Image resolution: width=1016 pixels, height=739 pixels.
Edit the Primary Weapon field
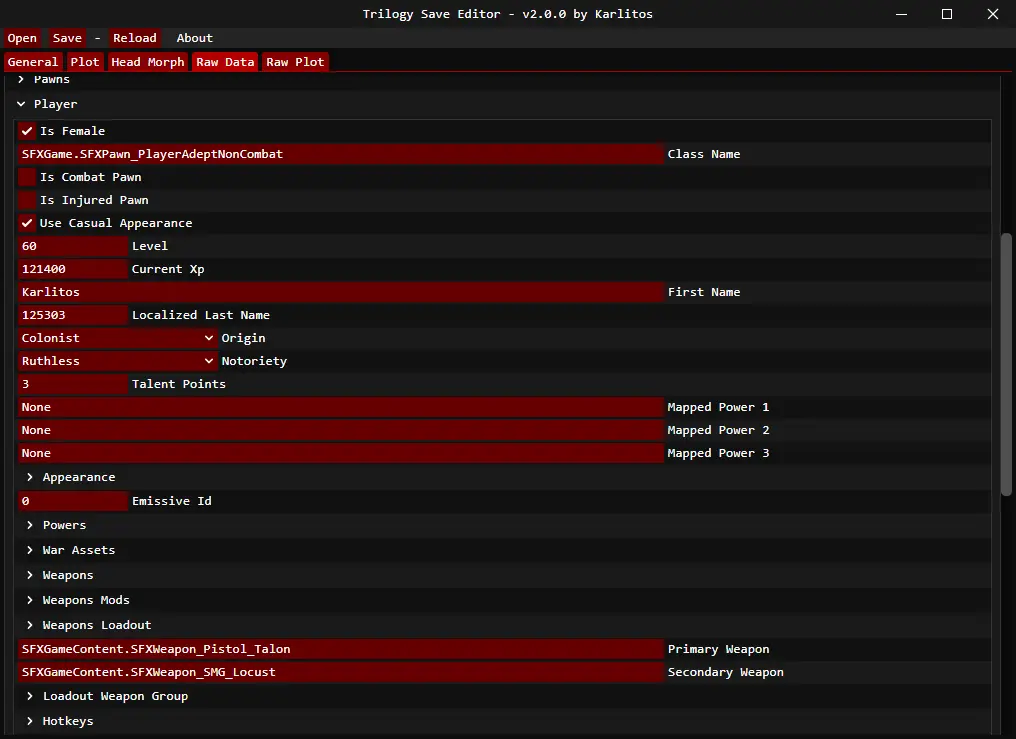(x=341, y=649)
